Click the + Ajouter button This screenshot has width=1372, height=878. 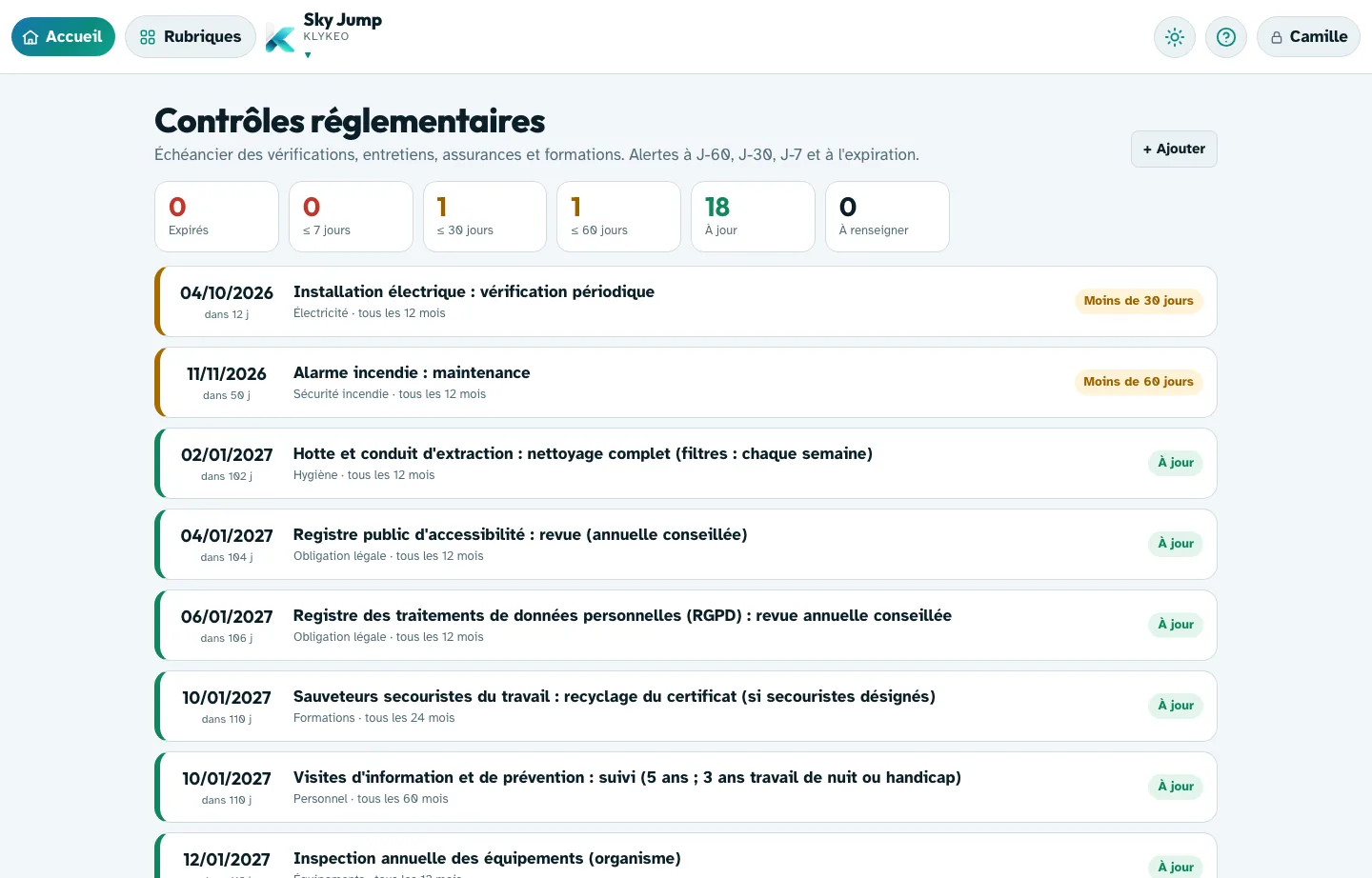pos(1174,149)
